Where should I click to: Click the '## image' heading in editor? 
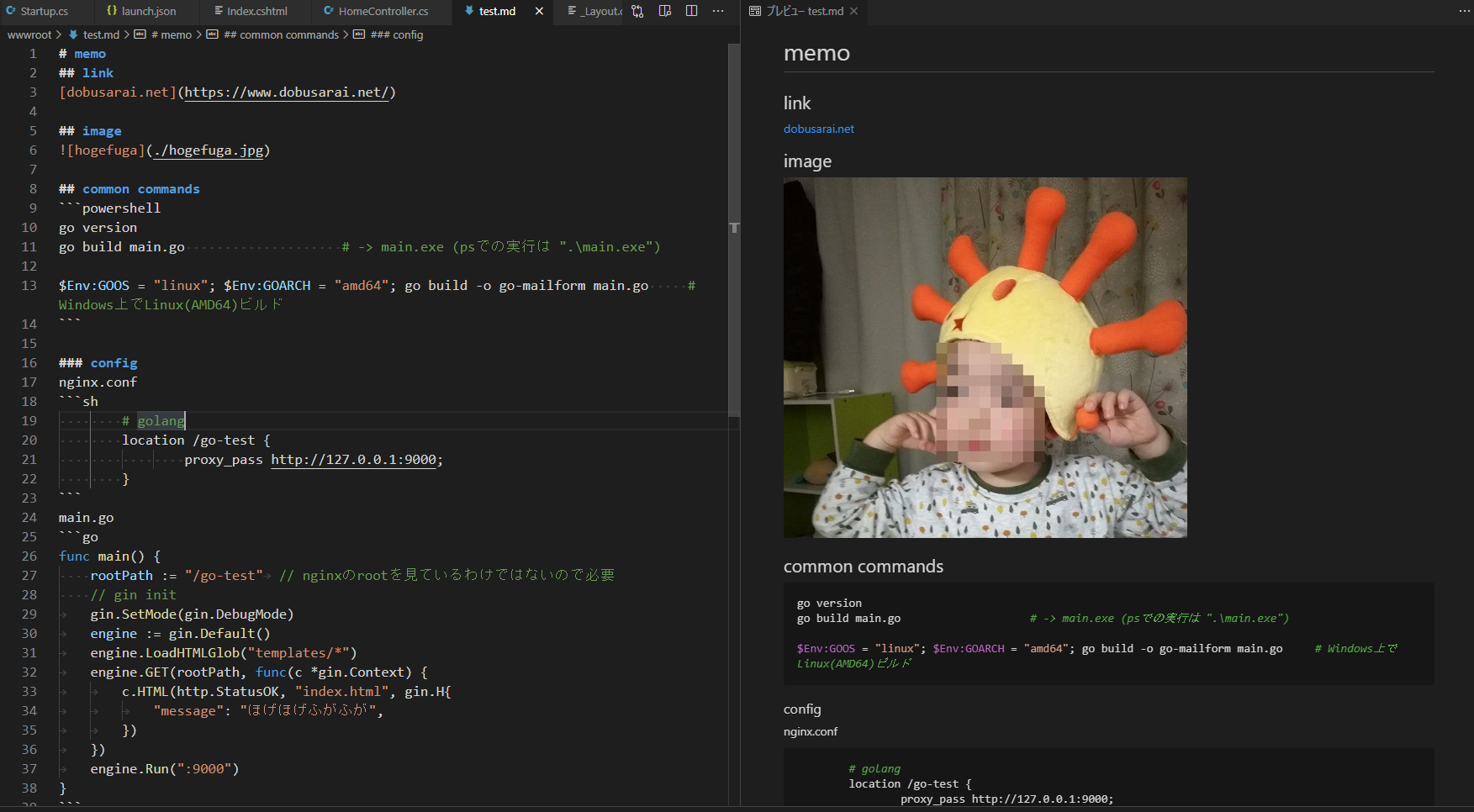(x=90, y=131)
